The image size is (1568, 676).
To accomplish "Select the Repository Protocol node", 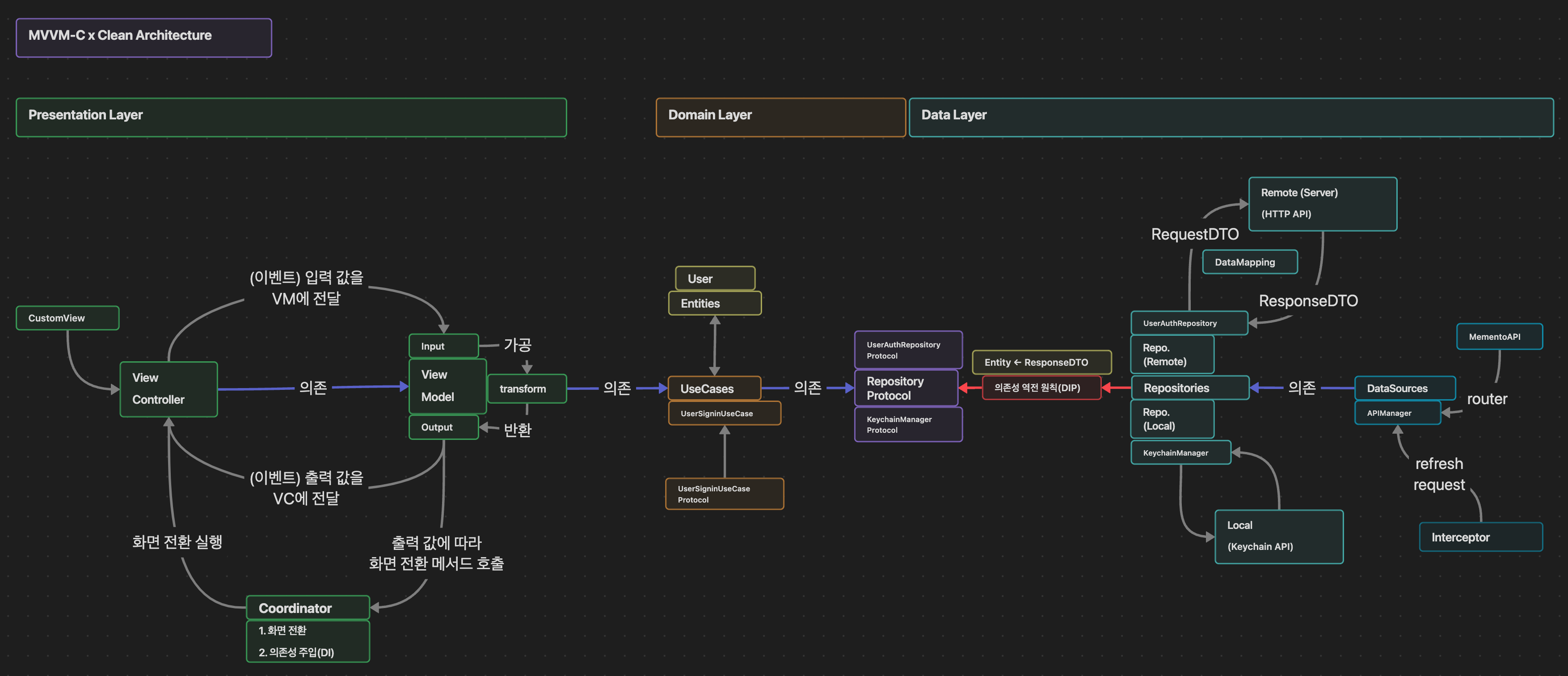I will coord(906,388).
